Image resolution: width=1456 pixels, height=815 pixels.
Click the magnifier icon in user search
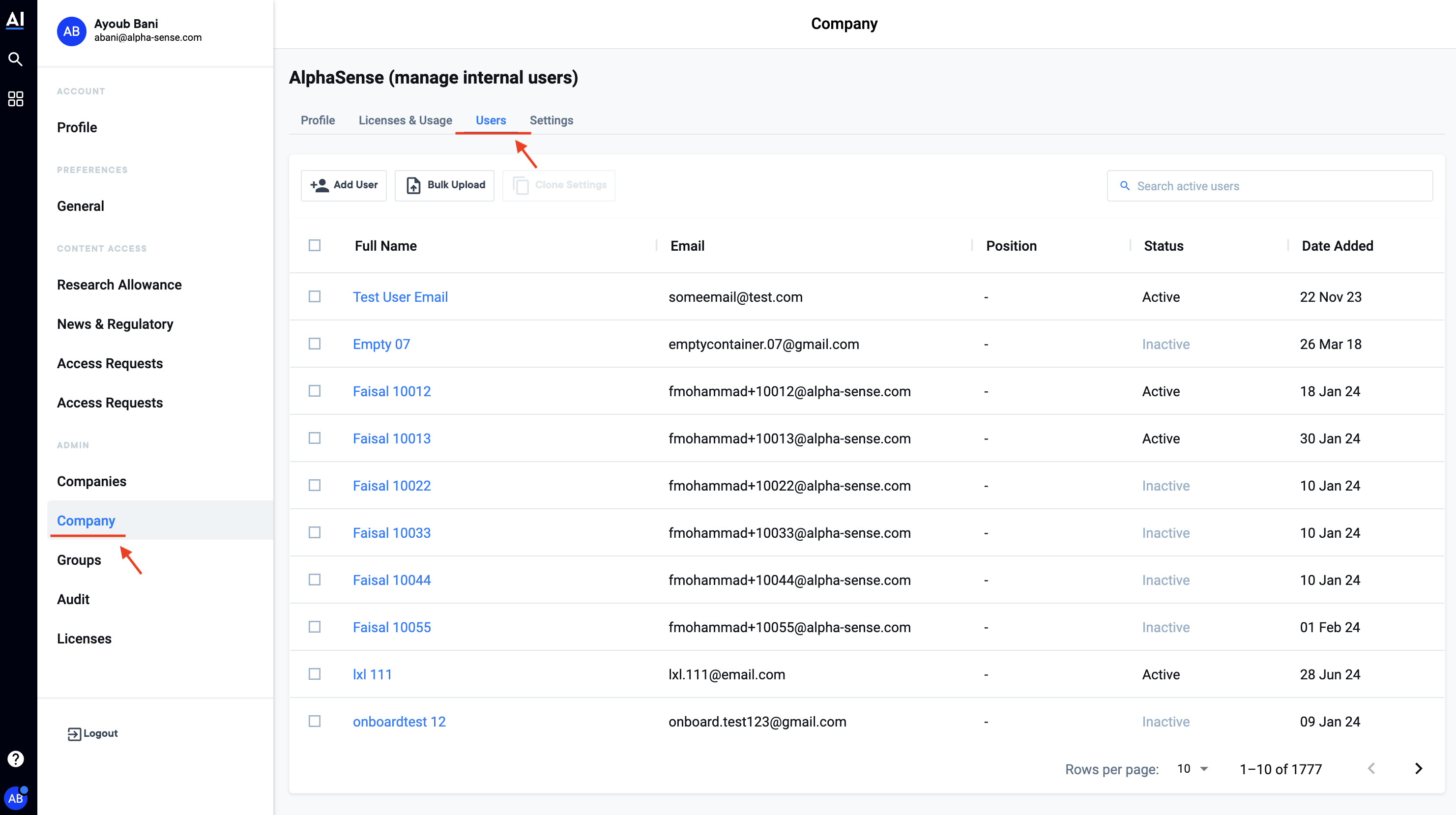click(1125, 186)
